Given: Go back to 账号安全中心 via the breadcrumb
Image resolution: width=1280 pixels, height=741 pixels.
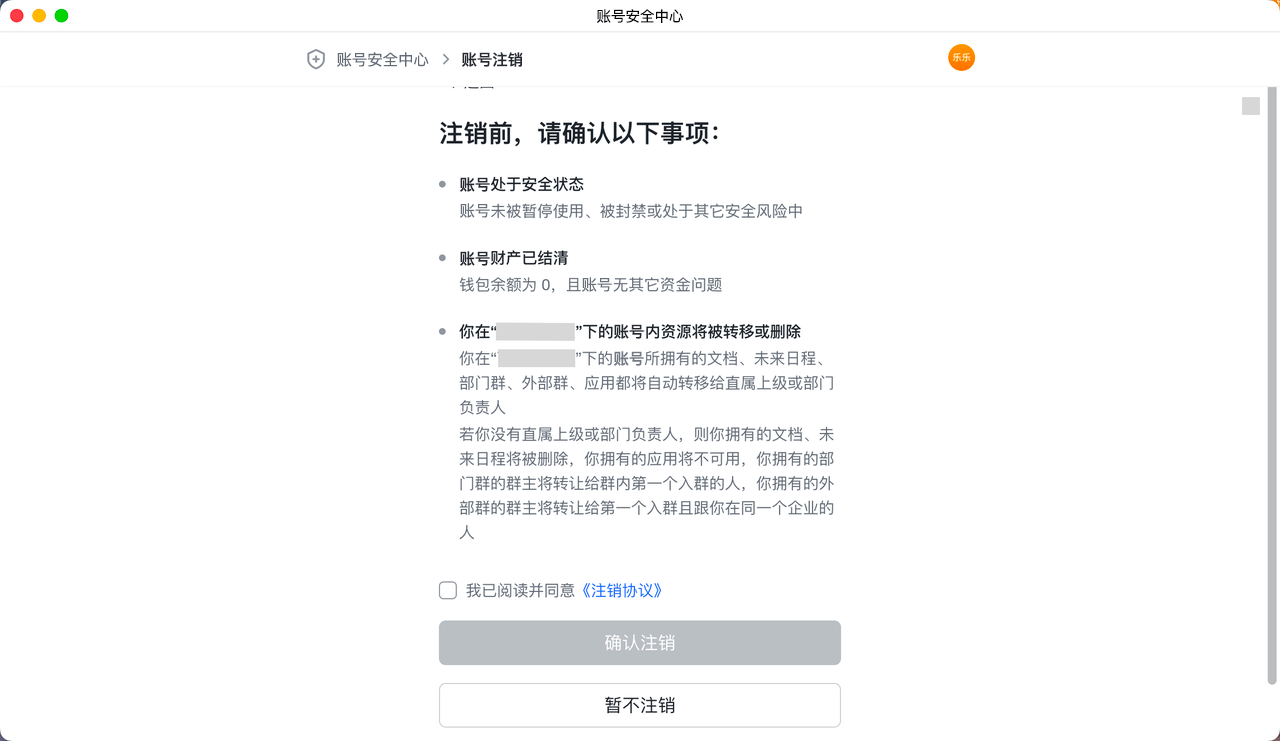Looking at the screenshot, I should (x=382, y=60).
